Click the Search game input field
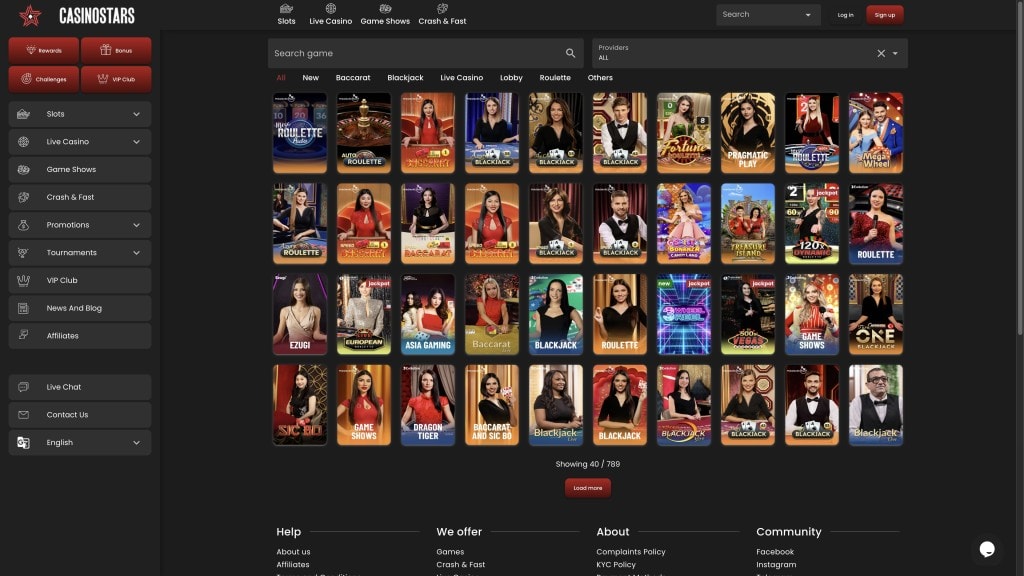Viewport: 1024px width, 576px height. pyautogui.click(x=425, y=54)
